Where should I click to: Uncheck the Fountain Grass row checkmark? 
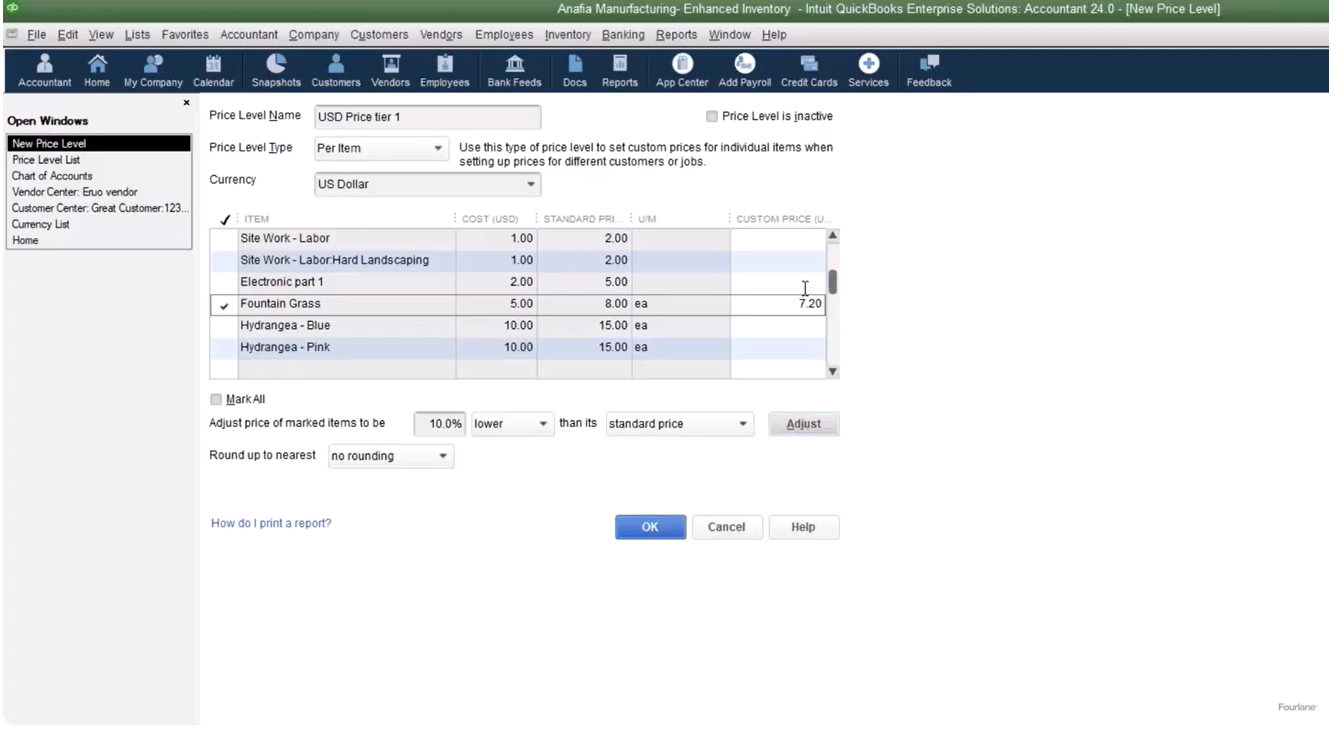[x=225, y=305]
